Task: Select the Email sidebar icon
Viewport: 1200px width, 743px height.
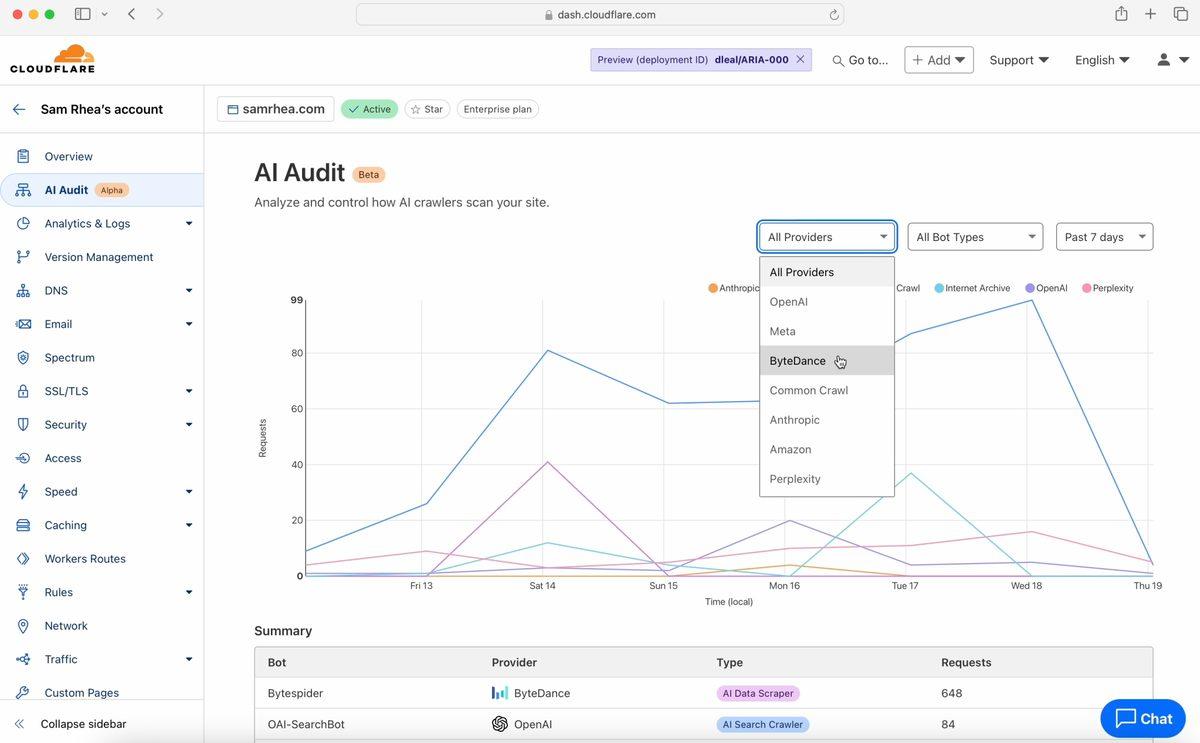Action: (x=23, y=323)
